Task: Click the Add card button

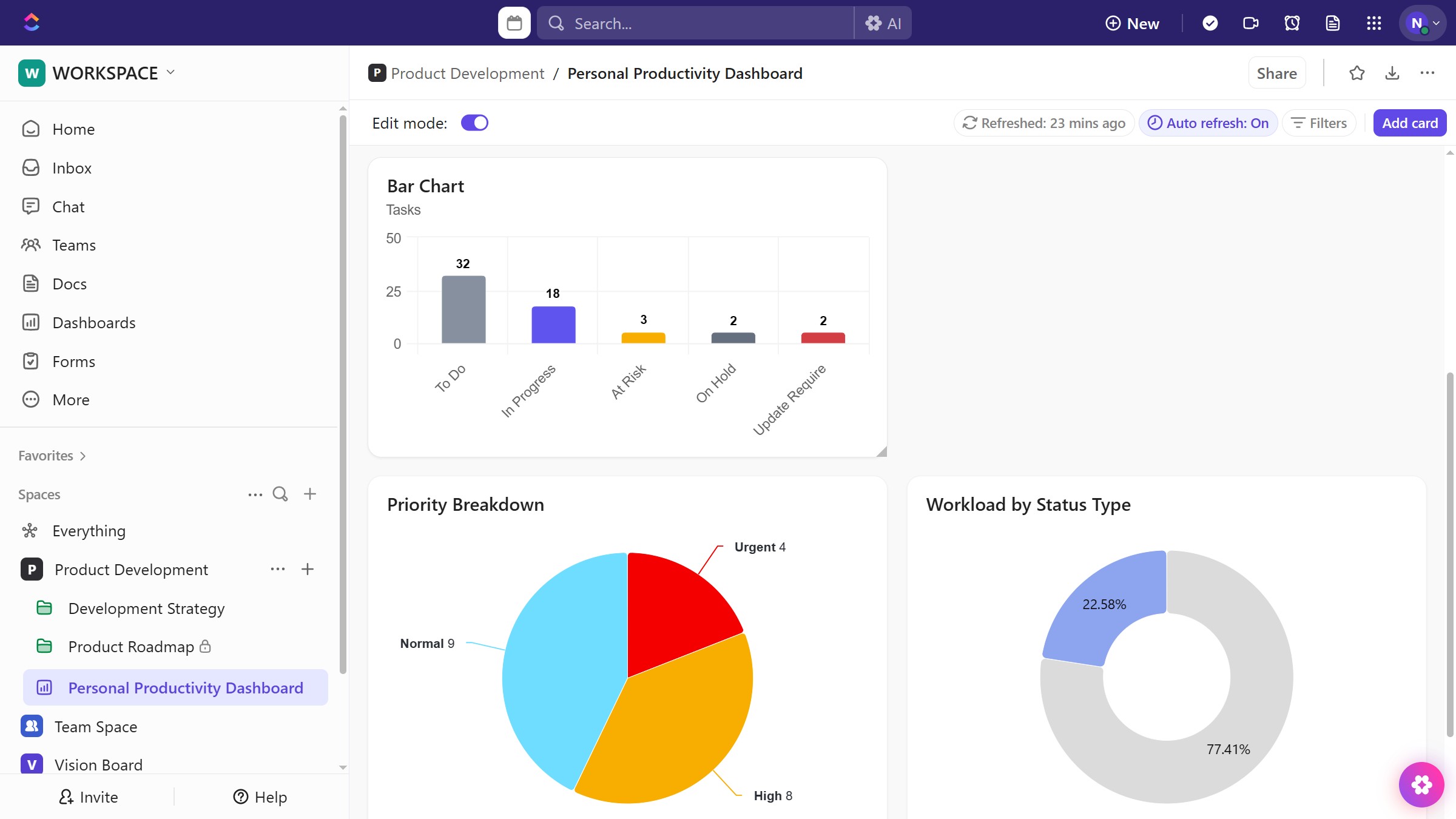Action: (1409, 123)
